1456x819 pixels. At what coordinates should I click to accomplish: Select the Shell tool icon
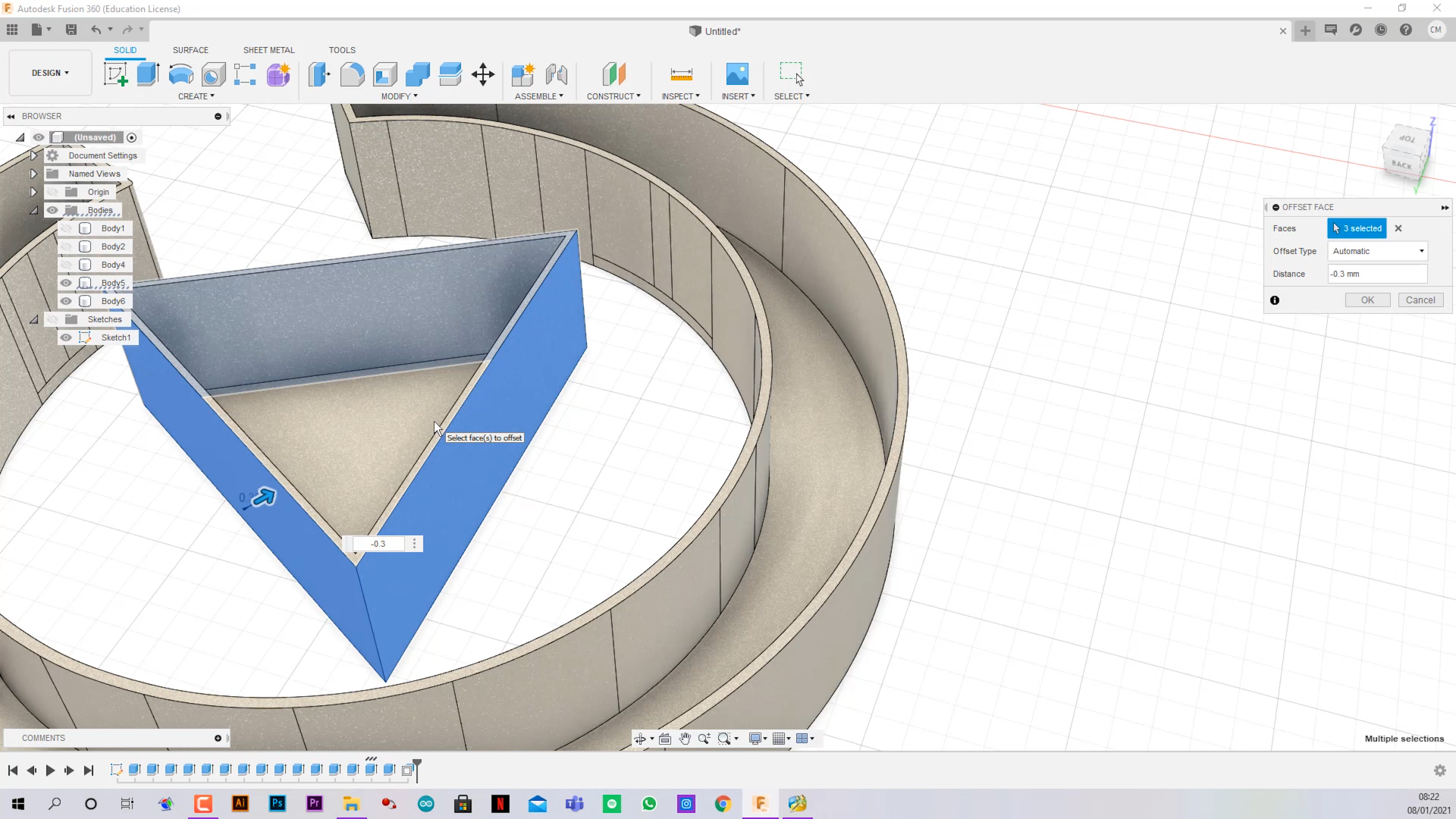(384, 74)
